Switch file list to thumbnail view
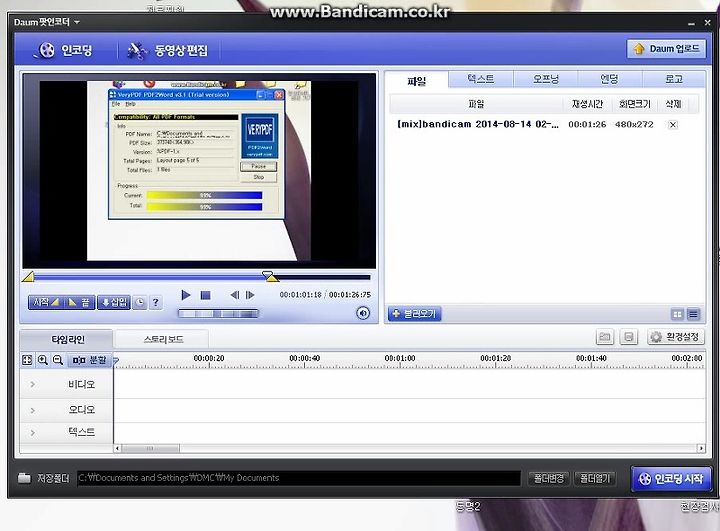 click(677, 314)
